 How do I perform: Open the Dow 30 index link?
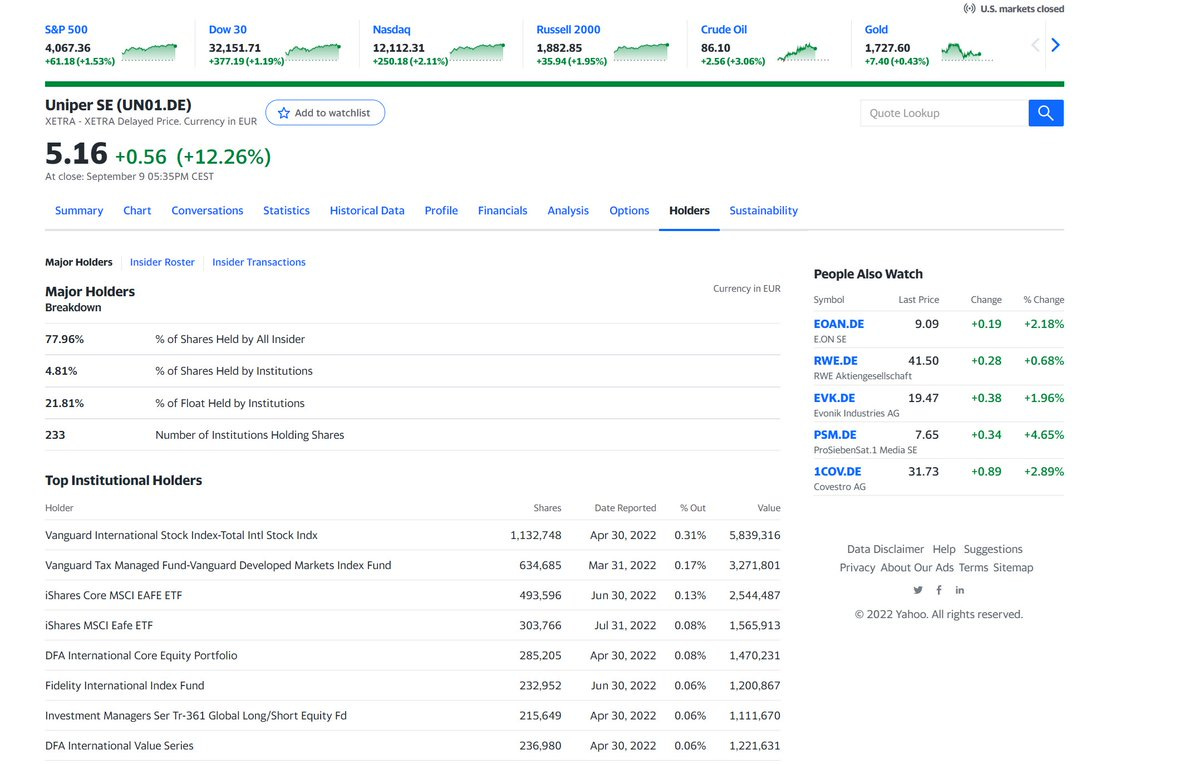tap(228, 29)
